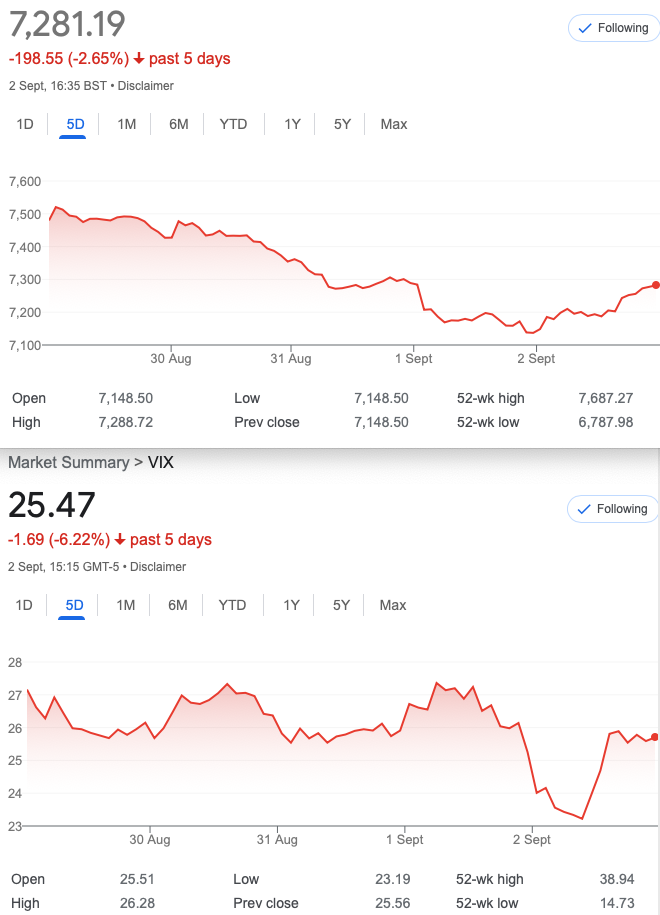Toggle the VIX Following button

tap(613, 509)
